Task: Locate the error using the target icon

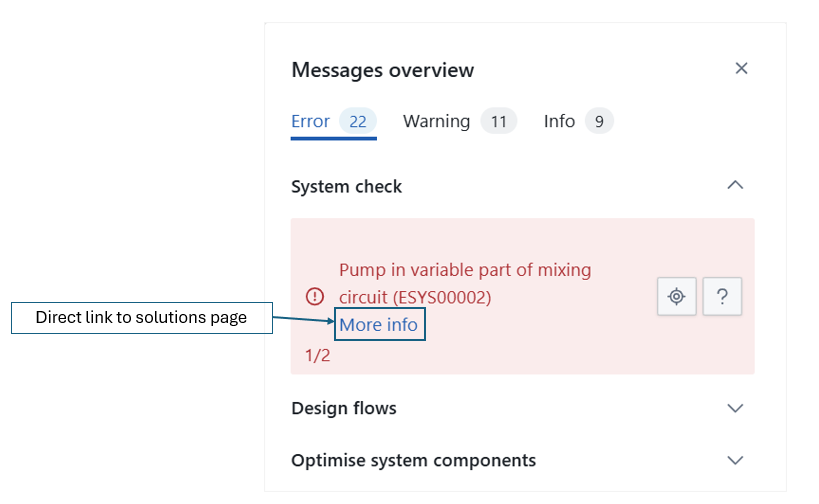Action: [677, 297]
